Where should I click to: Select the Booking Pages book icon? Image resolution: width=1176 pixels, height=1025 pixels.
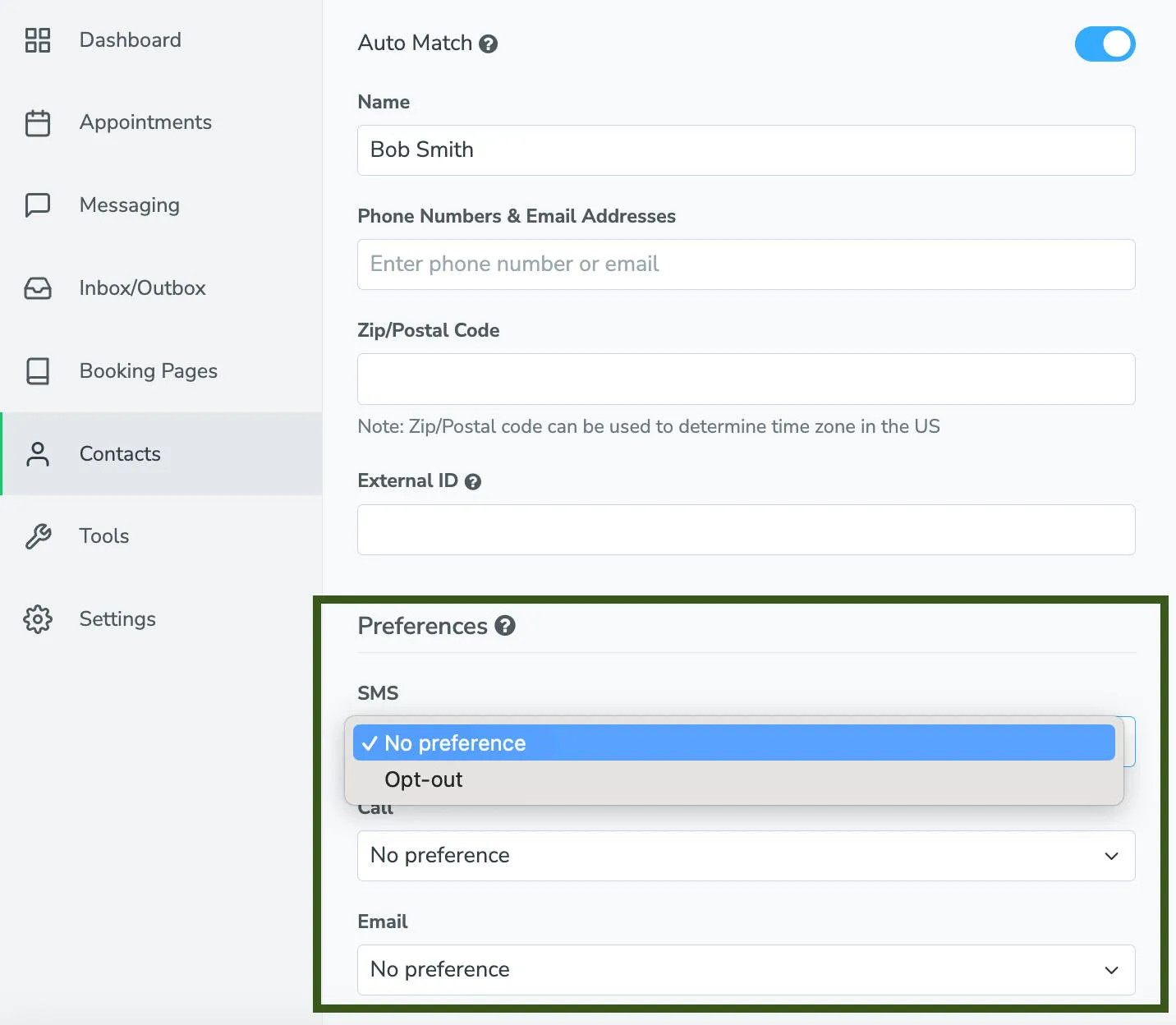click(x=37, y=371)
